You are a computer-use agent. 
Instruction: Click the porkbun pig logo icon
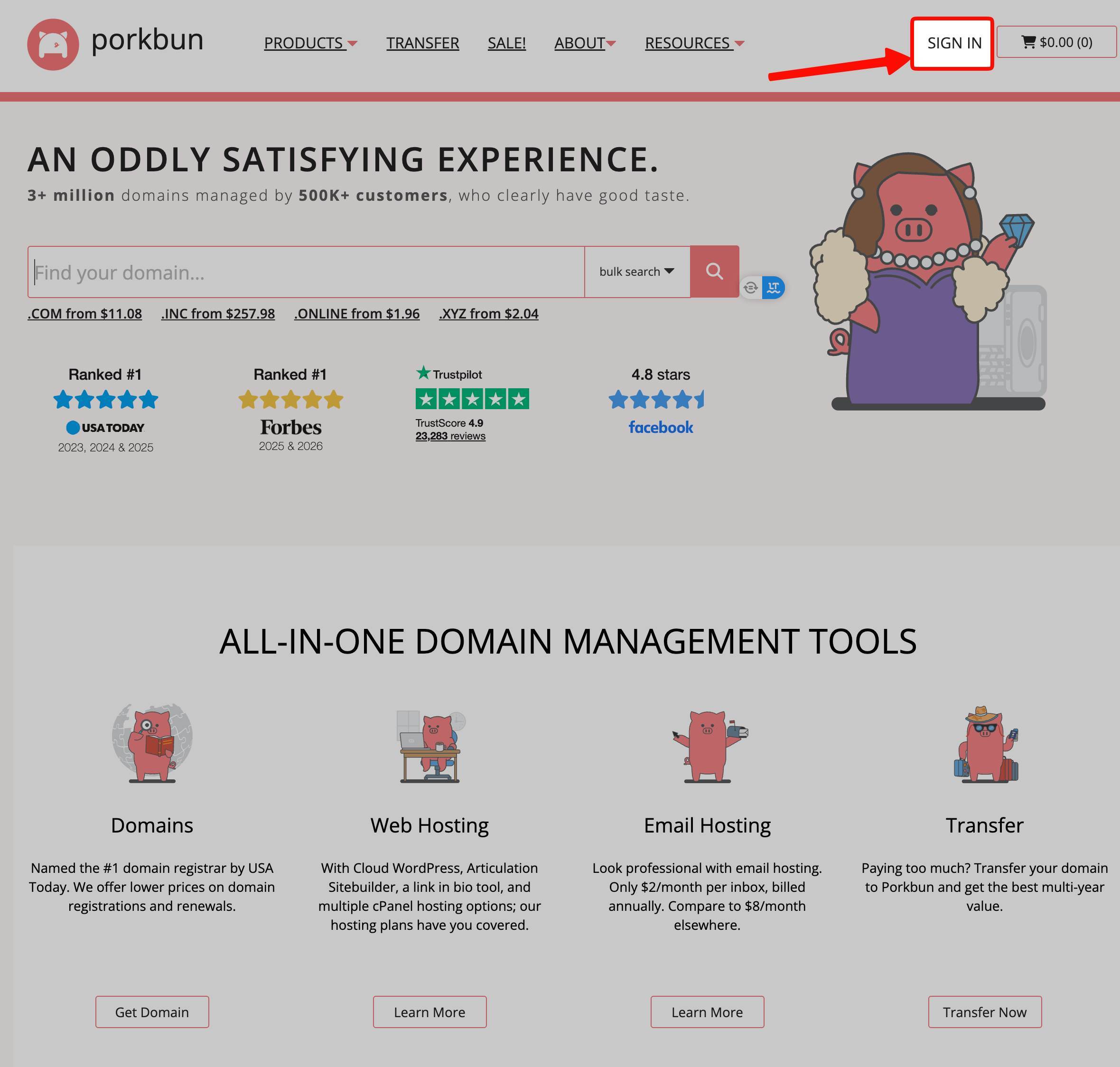point(53,44)
